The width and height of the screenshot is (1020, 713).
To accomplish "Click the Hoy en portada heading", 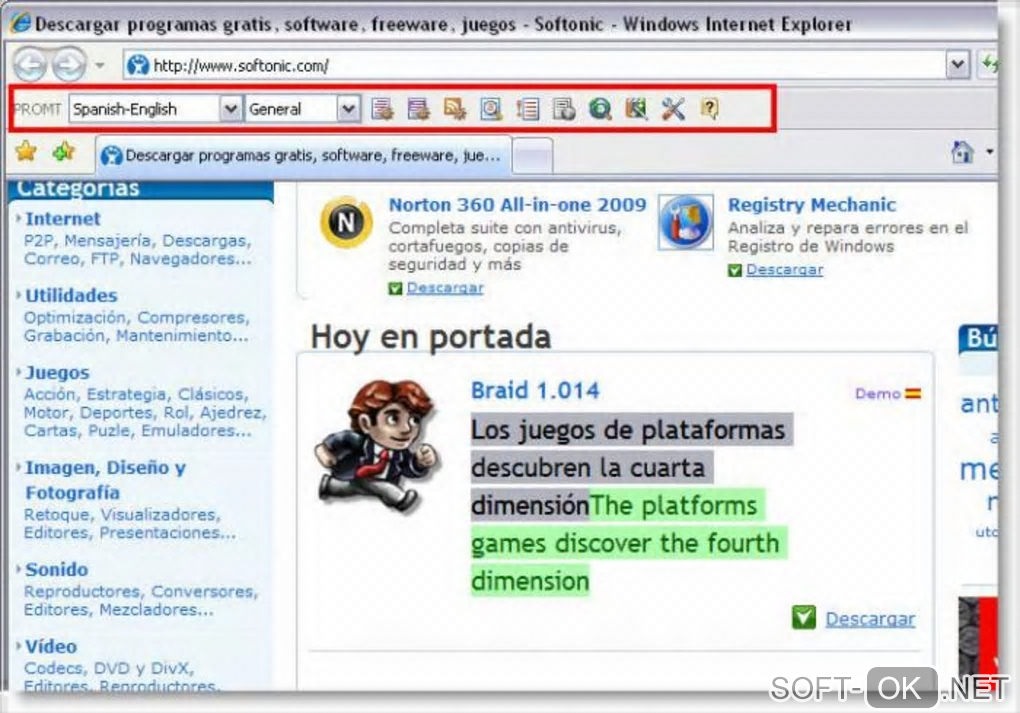I will [x=431, y=336].
